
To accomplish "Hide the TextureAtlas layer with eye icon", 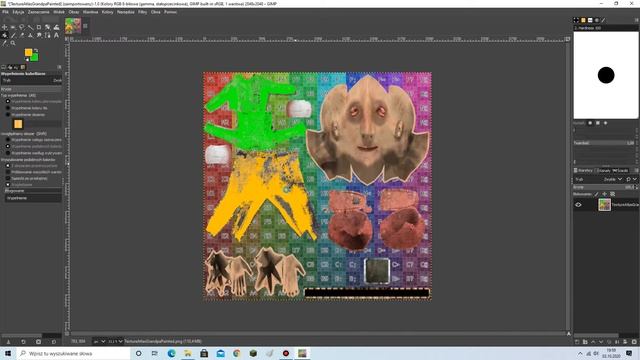I will tap(578, 205).
